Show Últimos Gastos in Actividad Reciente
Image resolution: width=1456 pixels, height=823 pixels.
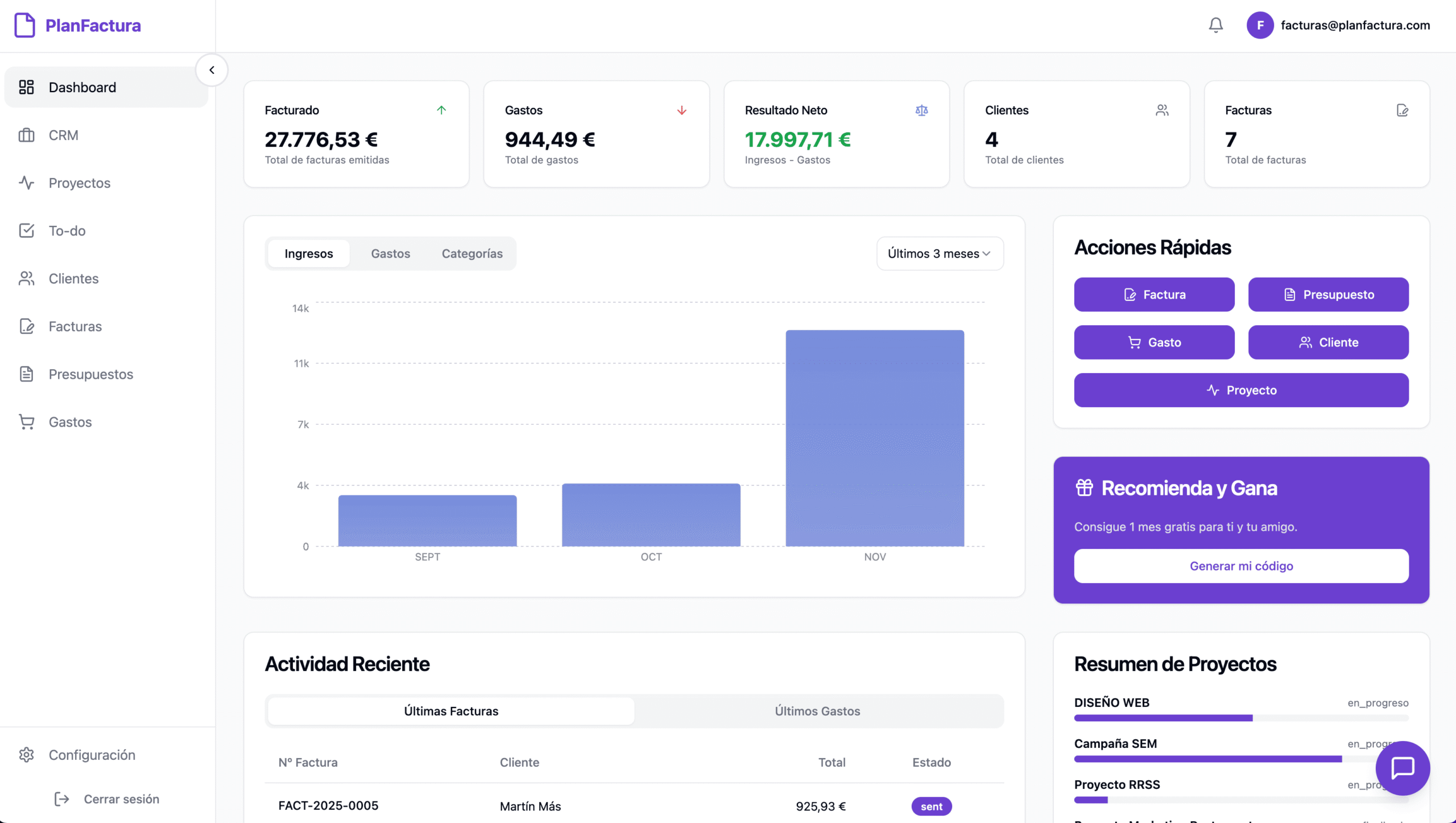point(817,710)
